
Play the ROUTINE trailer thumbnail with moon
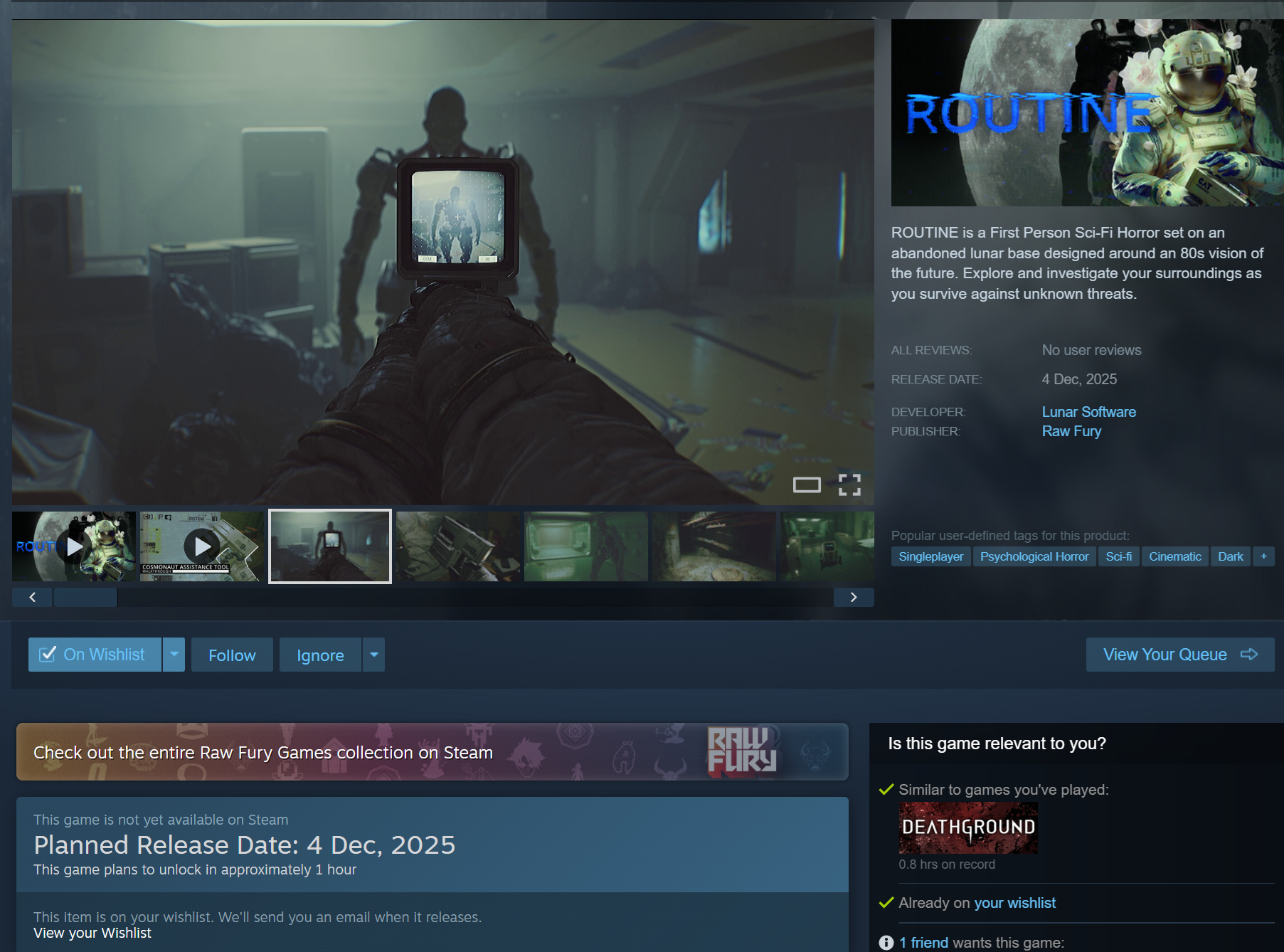[x=74, y=546]
